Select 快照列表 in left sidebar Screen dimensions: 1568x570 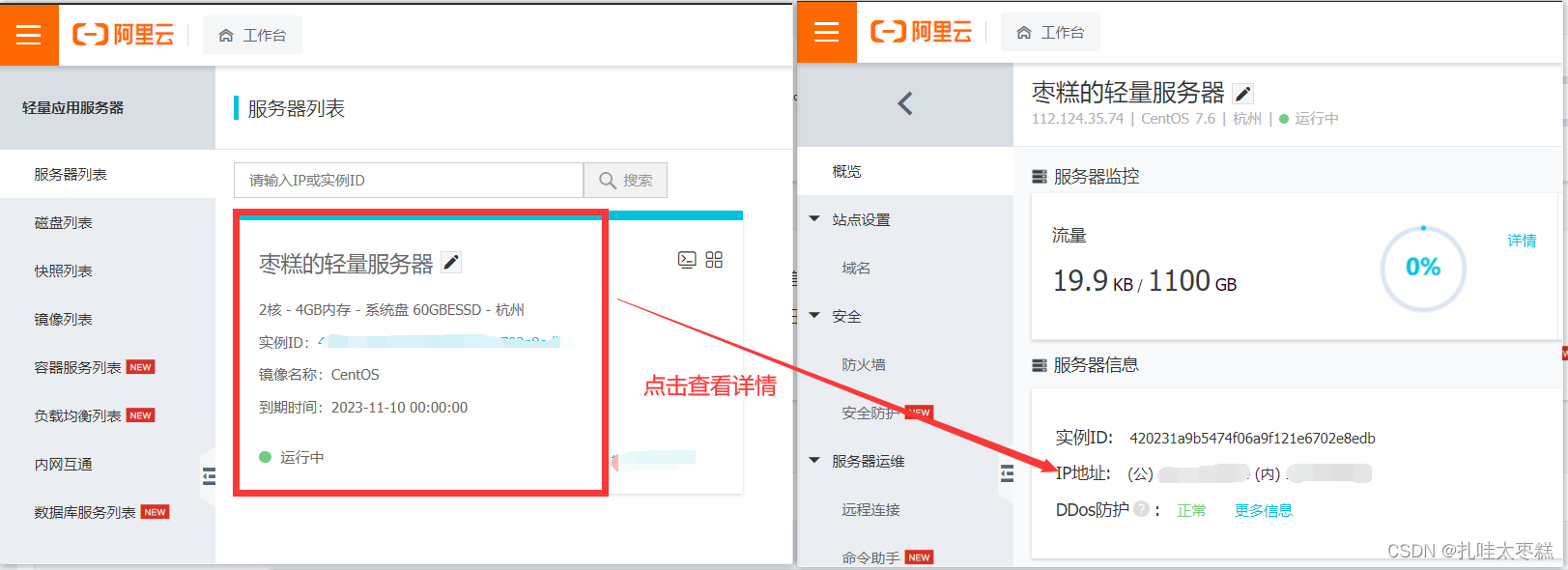107,271
